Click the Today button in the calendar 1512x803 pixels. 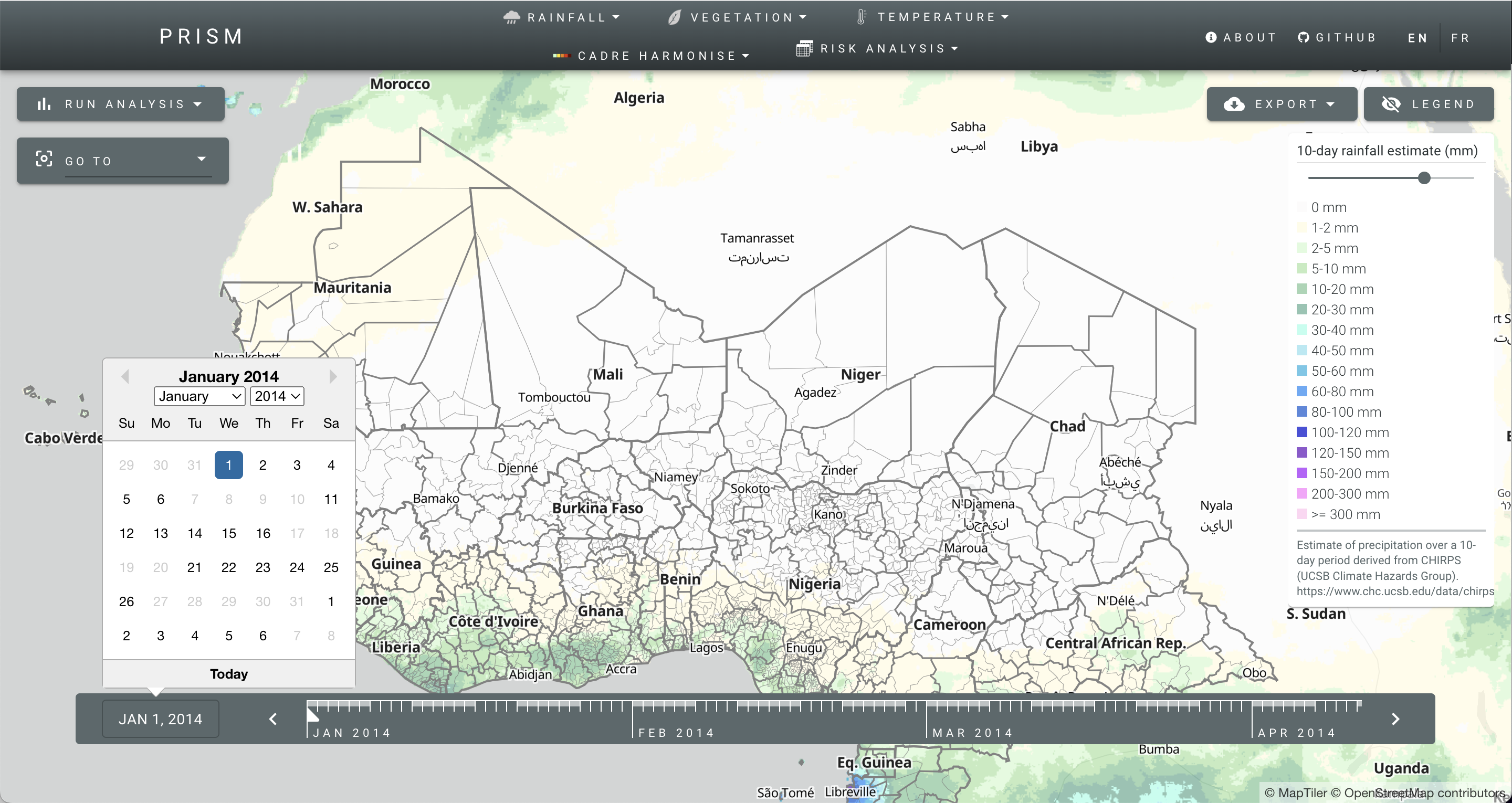tap(229, 674)
